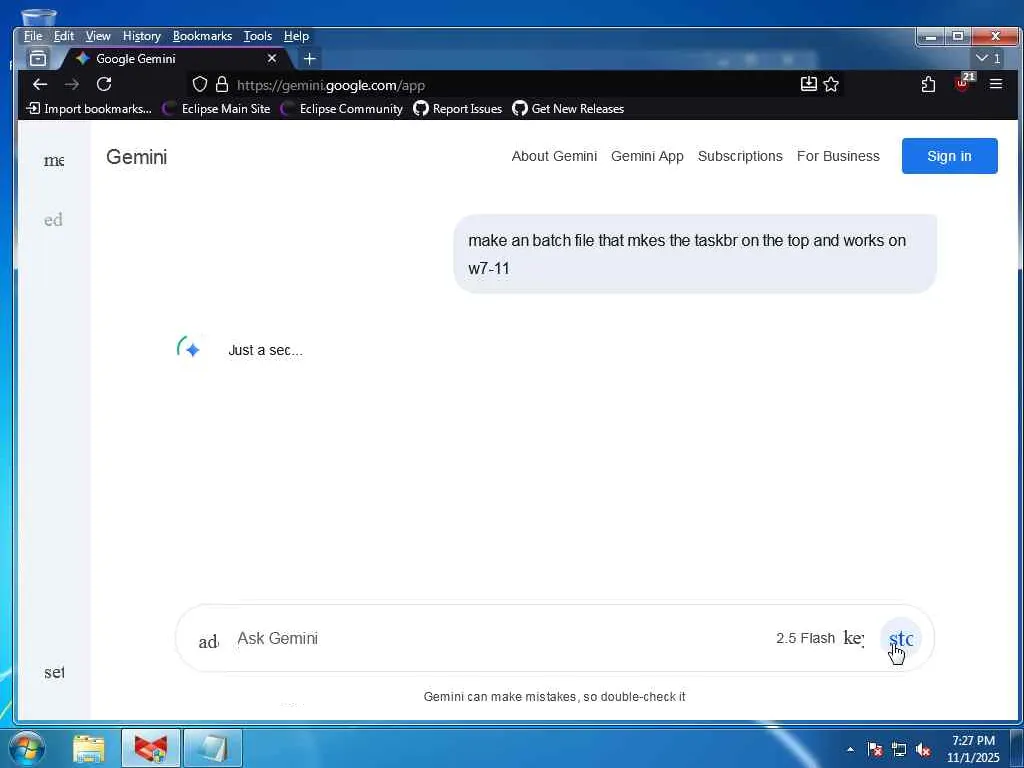Click the user prompt message bubble
The height and width of the screenshot is (768, 1024).
(x=695, y=254)
